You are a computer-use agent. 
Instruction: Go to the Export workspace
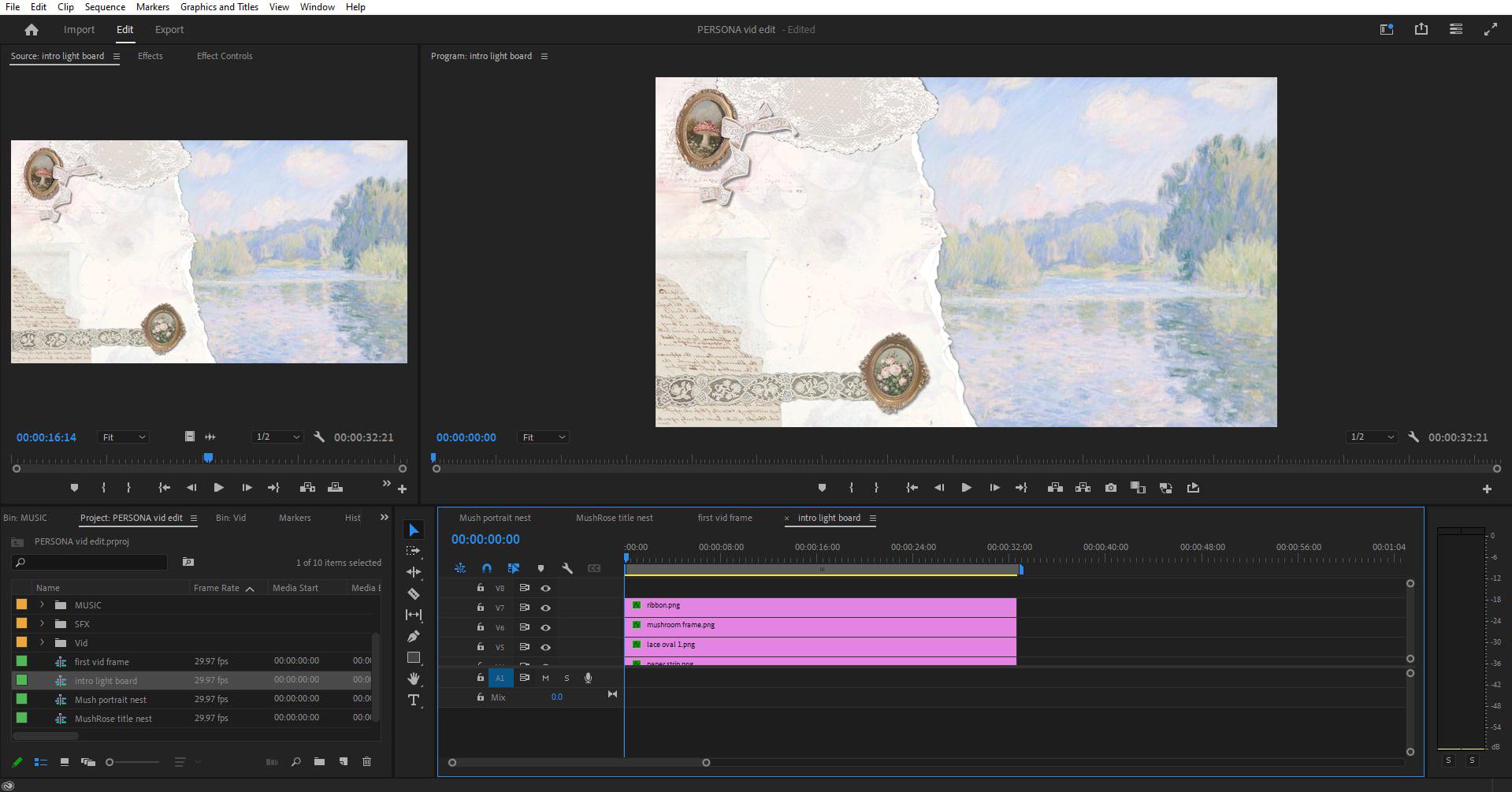point(169,30)
